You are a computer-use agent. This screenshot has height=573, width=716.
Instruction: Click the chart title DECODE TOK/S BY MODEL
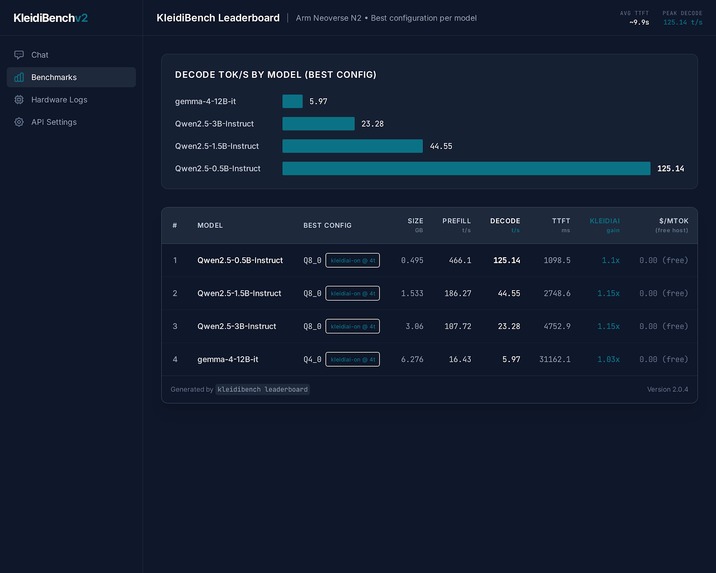(275, 74)
